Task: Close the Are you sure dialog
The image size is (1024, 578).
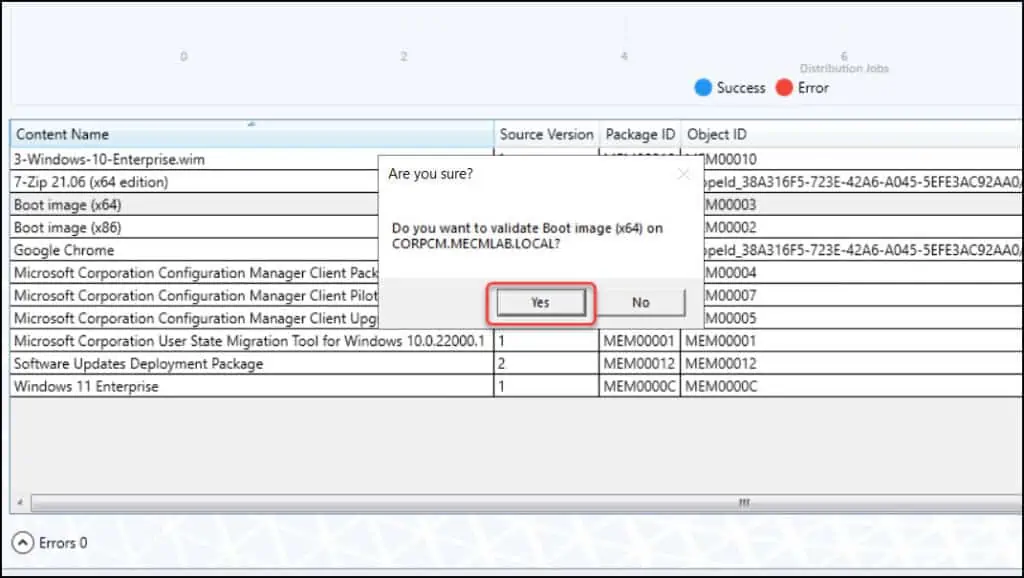Action: 683,174
